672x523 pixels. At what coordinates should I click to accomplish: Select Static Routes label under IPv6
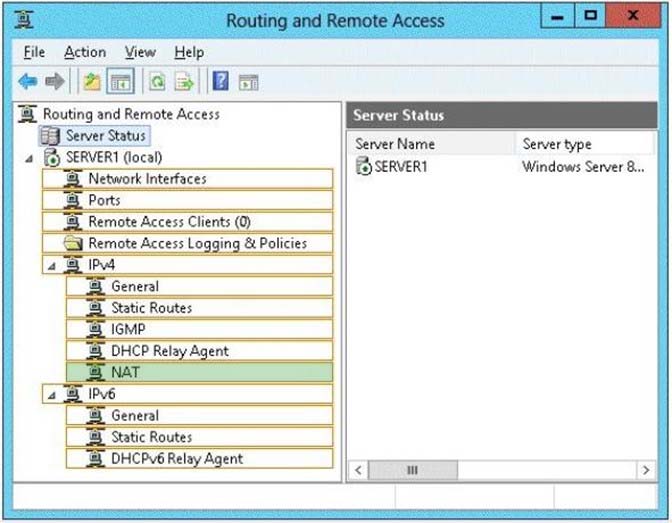coord(151,437)
